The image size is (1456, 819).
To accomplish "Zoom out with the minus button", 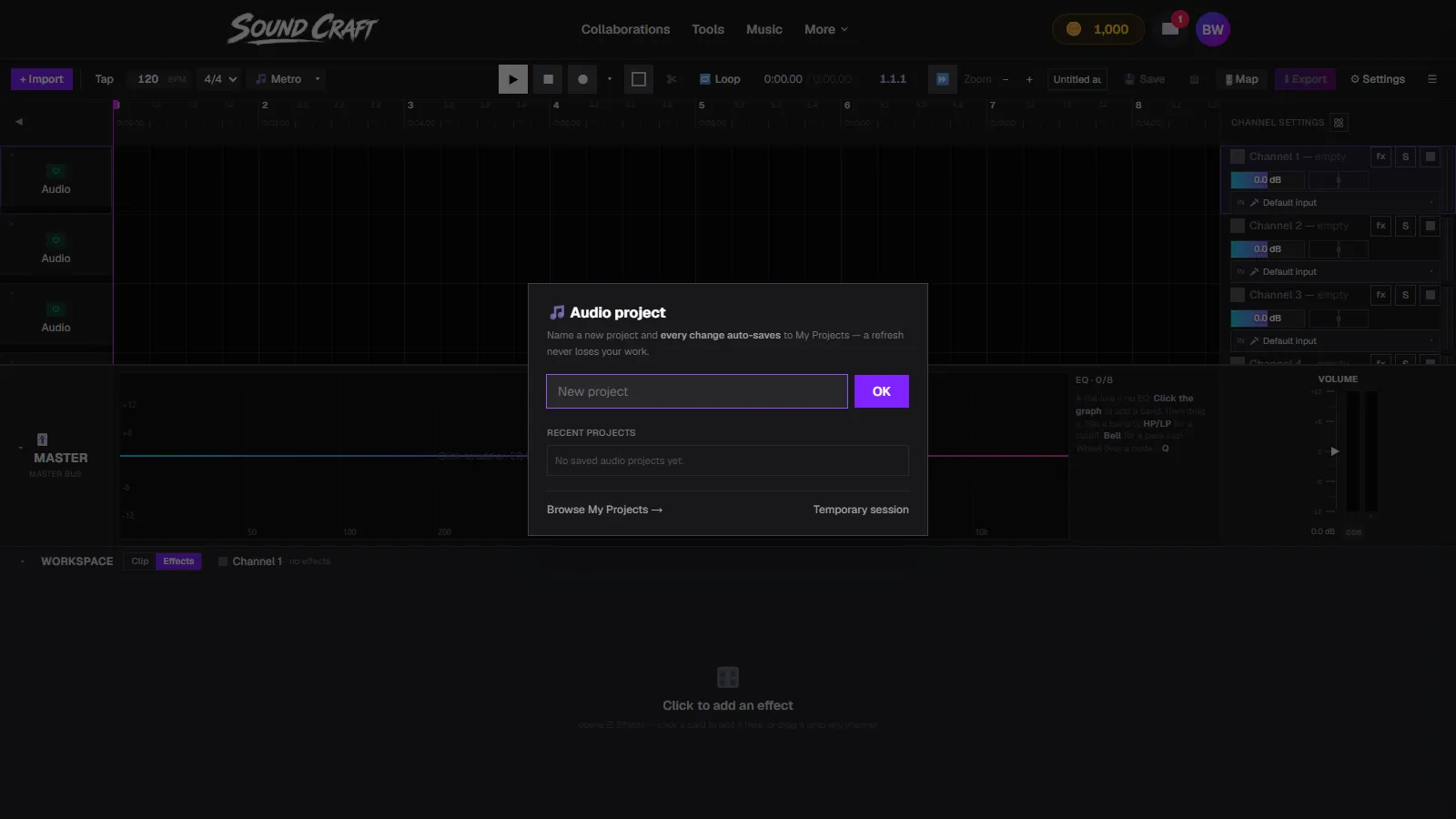I will click(1006, 79).
